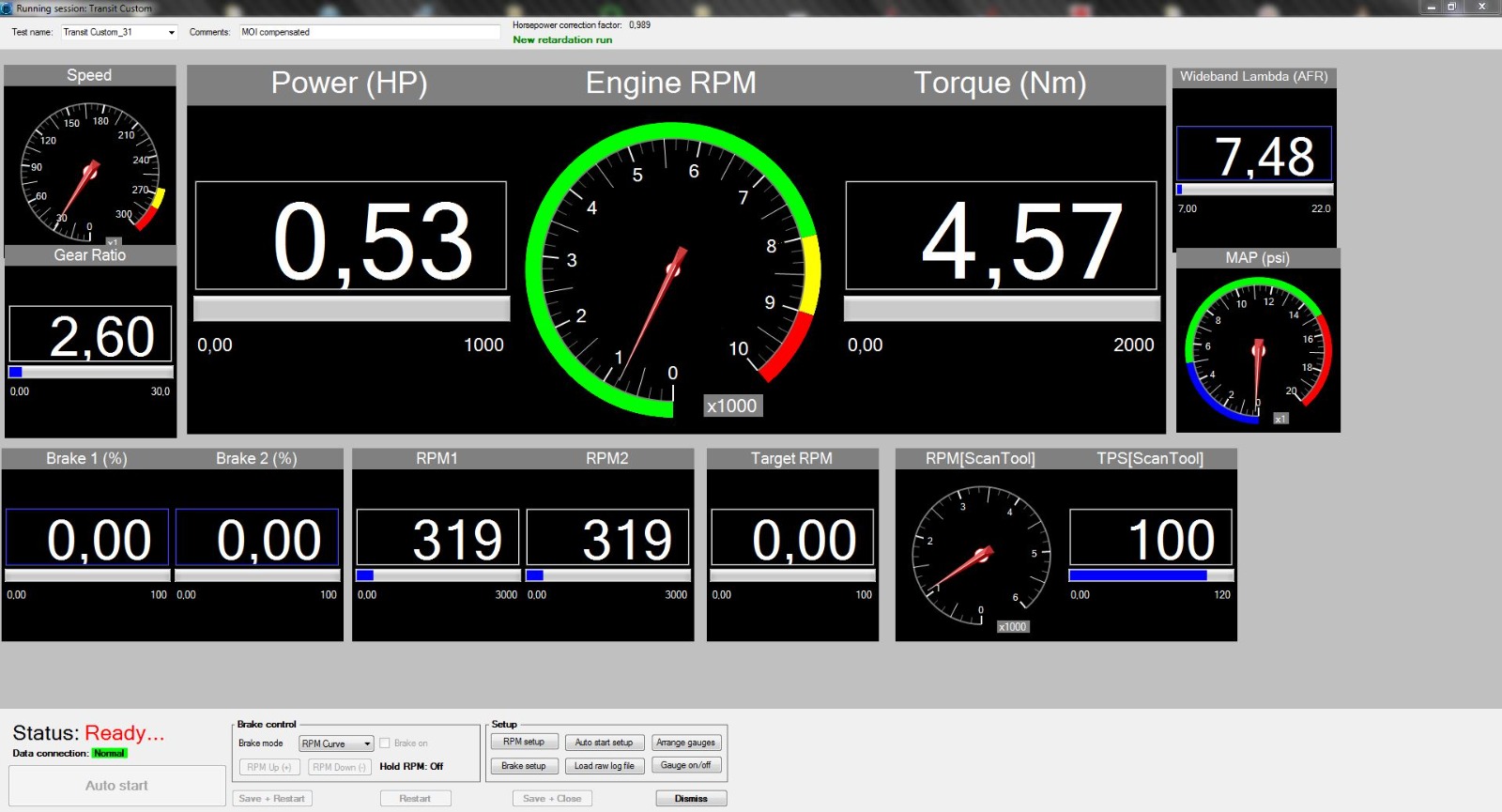
Task: Click the Brake 2 level bar
Action: [x=257, y=575]
